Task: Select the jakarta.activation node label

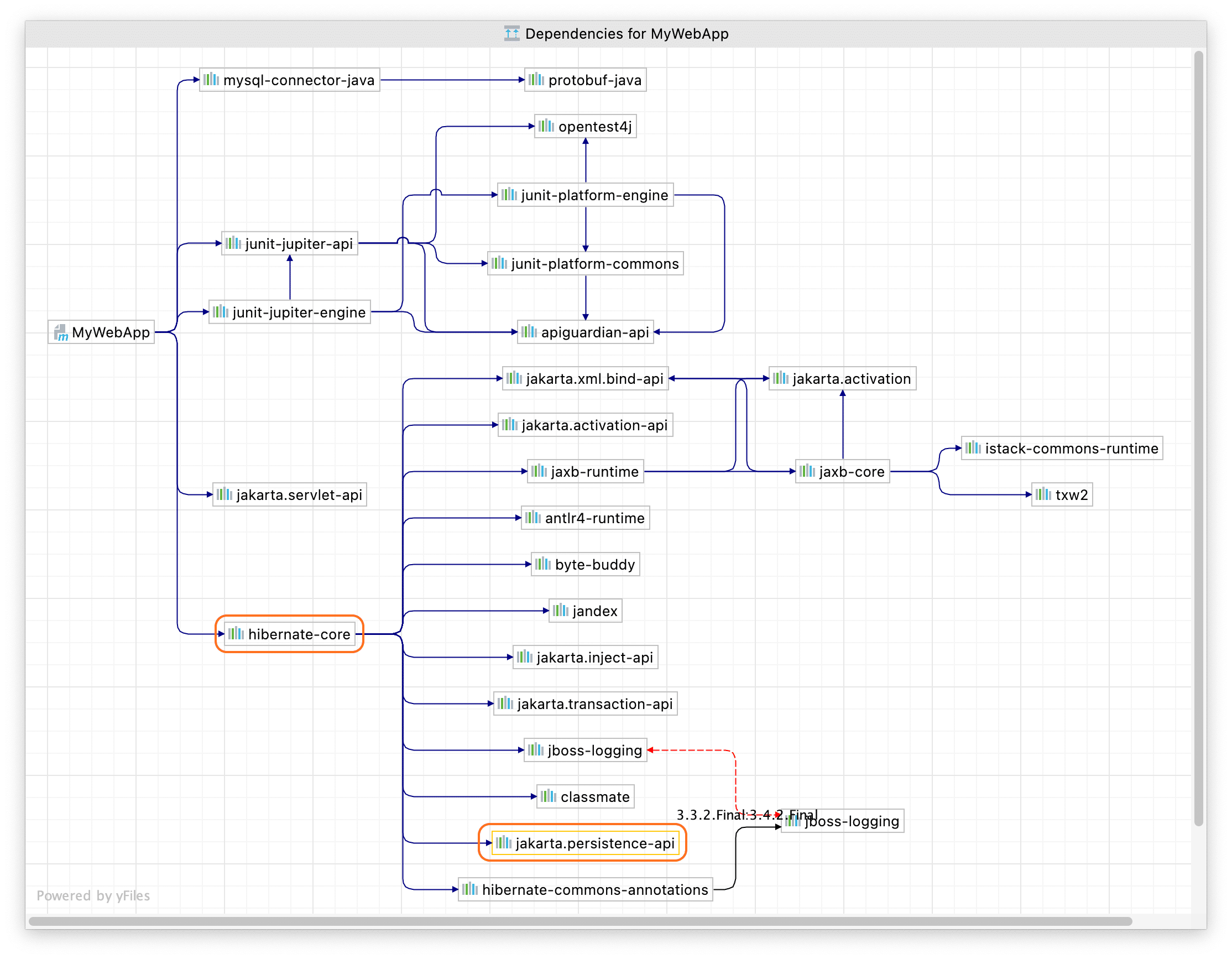Action: click(x=852, y=378)
